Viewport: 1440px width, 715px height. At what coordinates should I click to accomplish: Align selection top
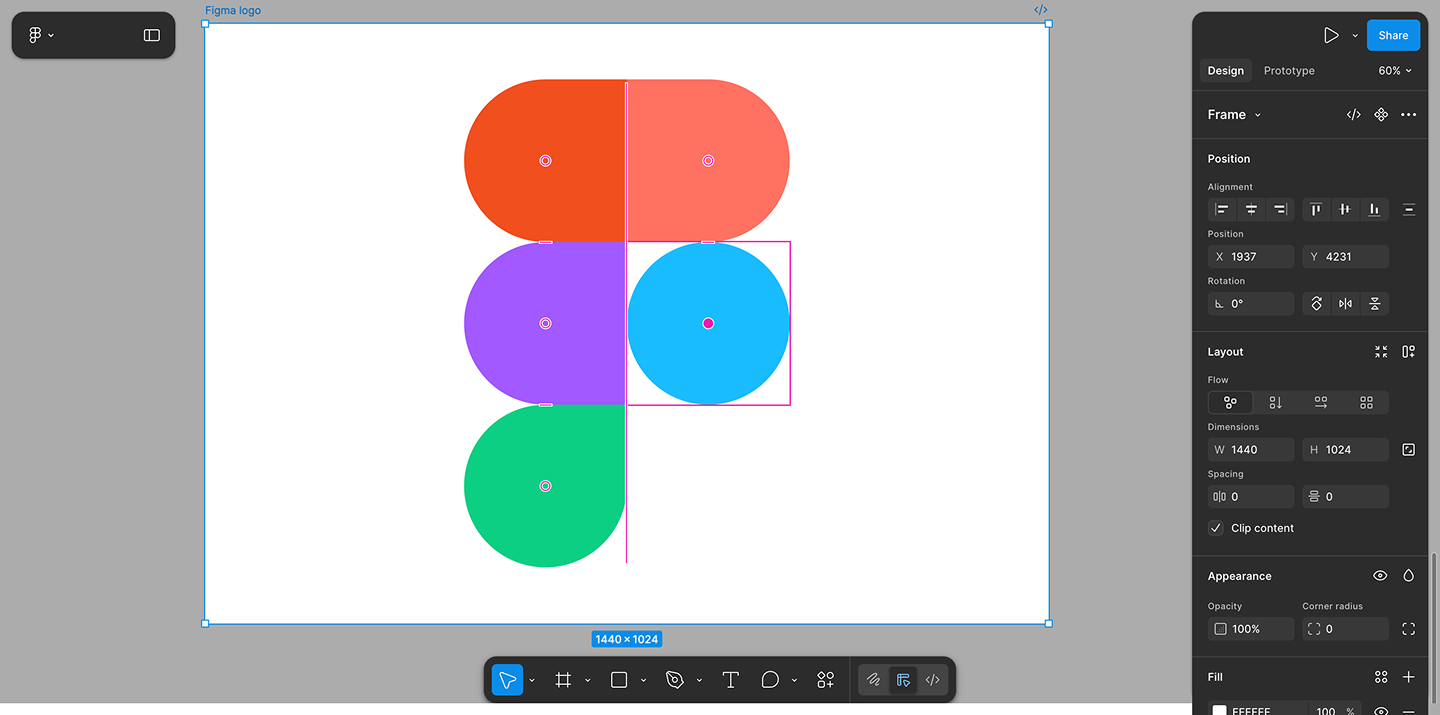coord(1316,210)
